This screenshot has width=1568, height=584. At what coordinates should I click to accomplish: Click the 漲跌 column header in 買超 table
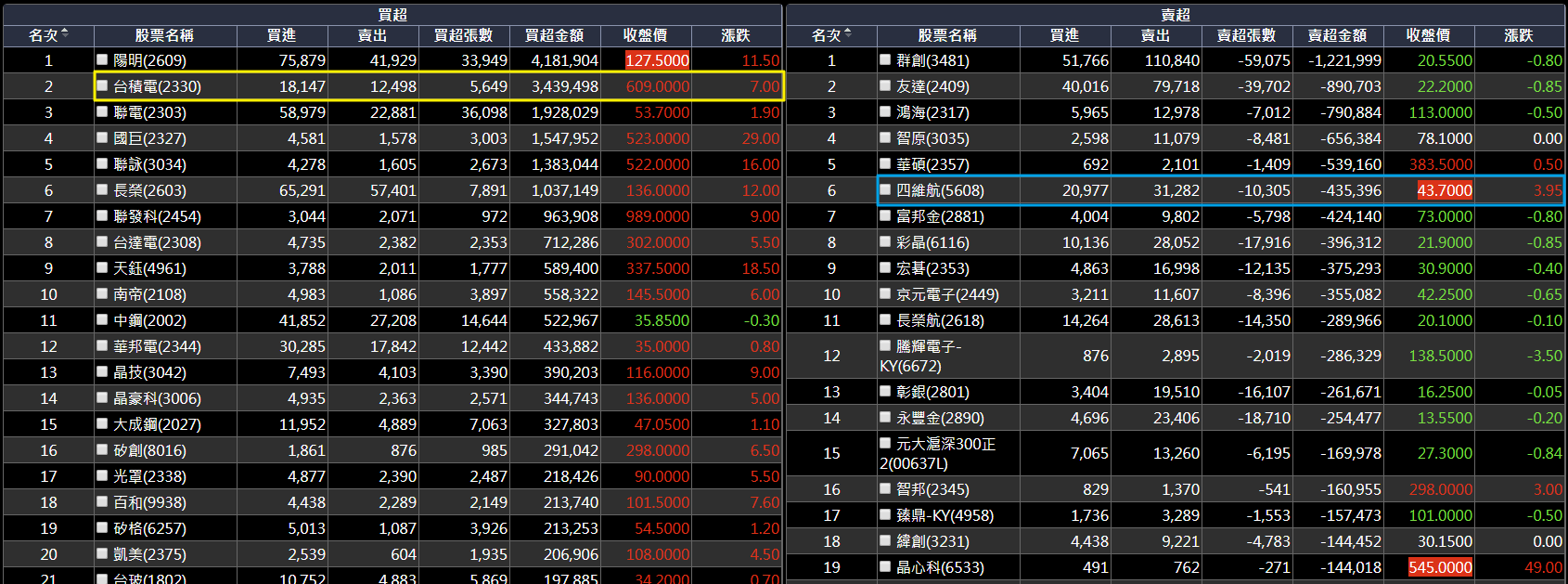pos(736,35)
